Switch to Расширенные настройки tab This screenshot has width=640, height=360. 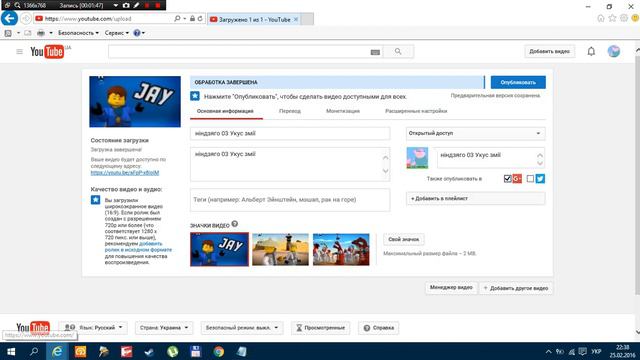(416, 111)
